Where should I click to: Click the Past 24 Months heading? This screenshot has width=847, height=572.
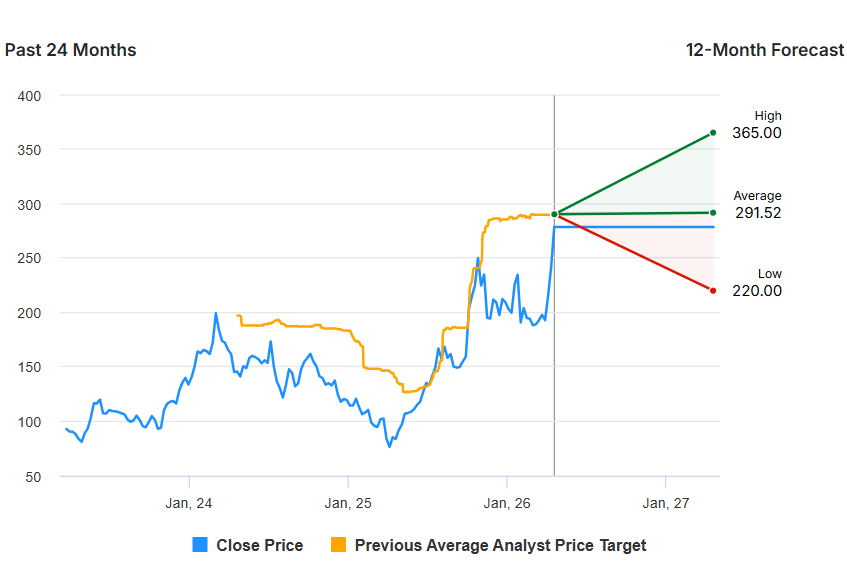click(70, 50)
